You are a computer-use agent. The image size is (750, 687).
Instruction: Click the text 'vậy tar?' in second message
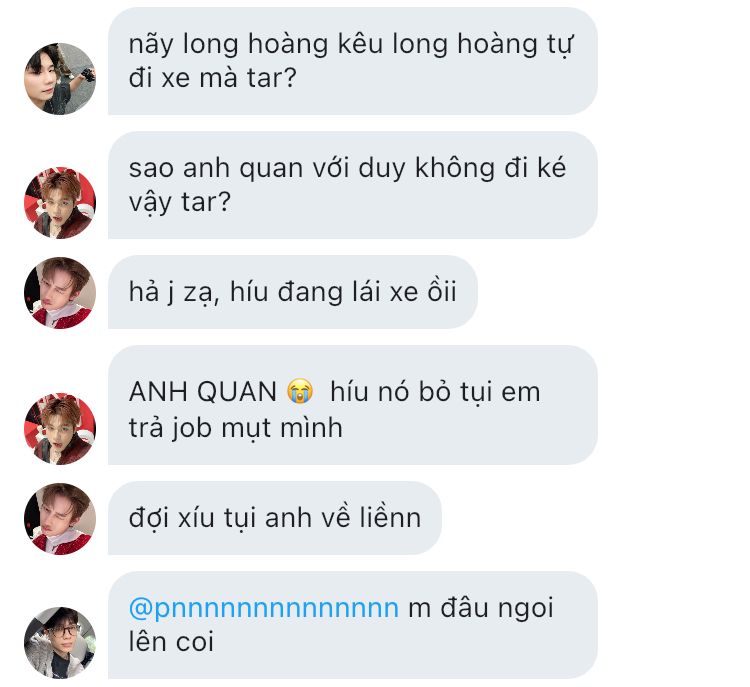[180, 203]
